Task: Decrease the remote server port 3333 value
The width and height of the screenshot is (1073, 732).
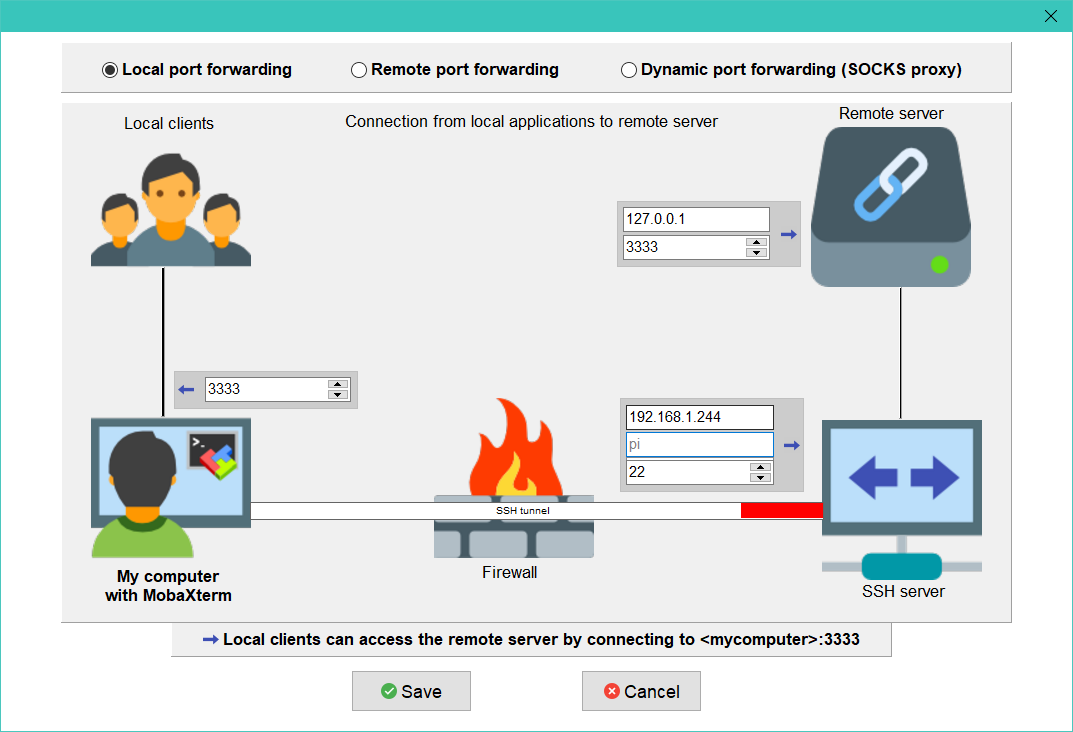Action: click(x=757, y=252)
